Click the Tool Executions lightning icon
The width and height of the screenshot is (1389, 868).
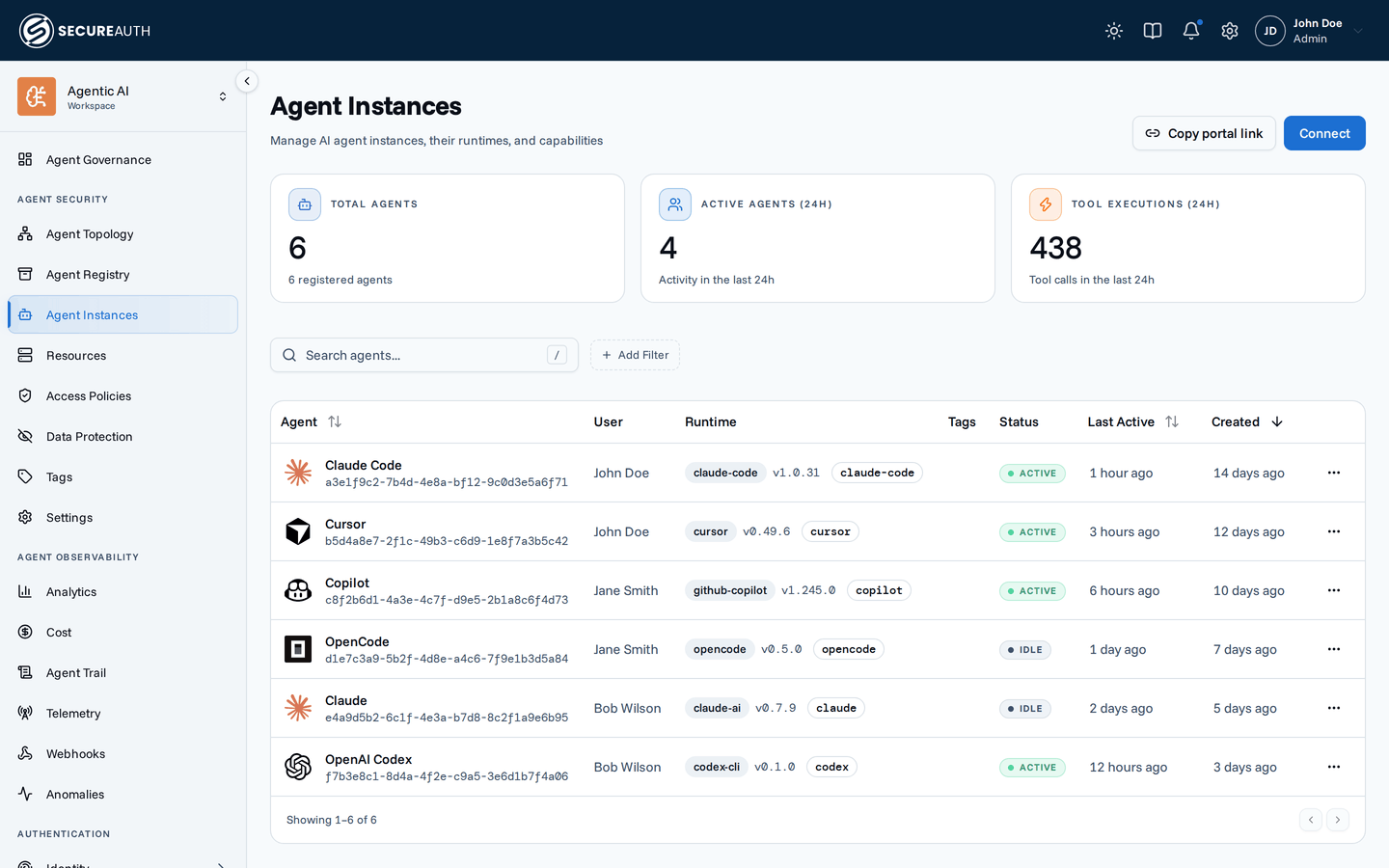click(1046, 204)
